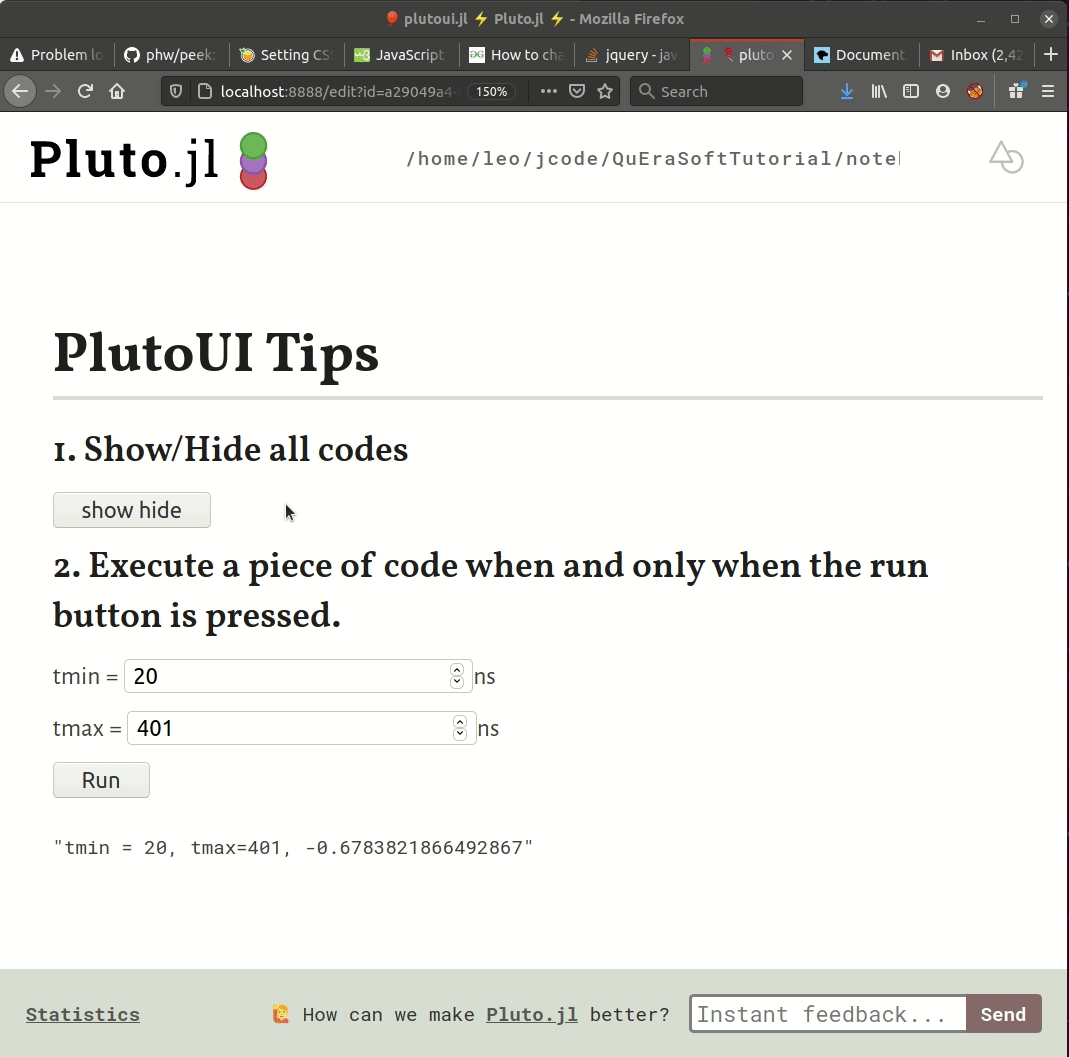
Task: Reload the current page
Action: pyautogui.click(x=85, y=91)
